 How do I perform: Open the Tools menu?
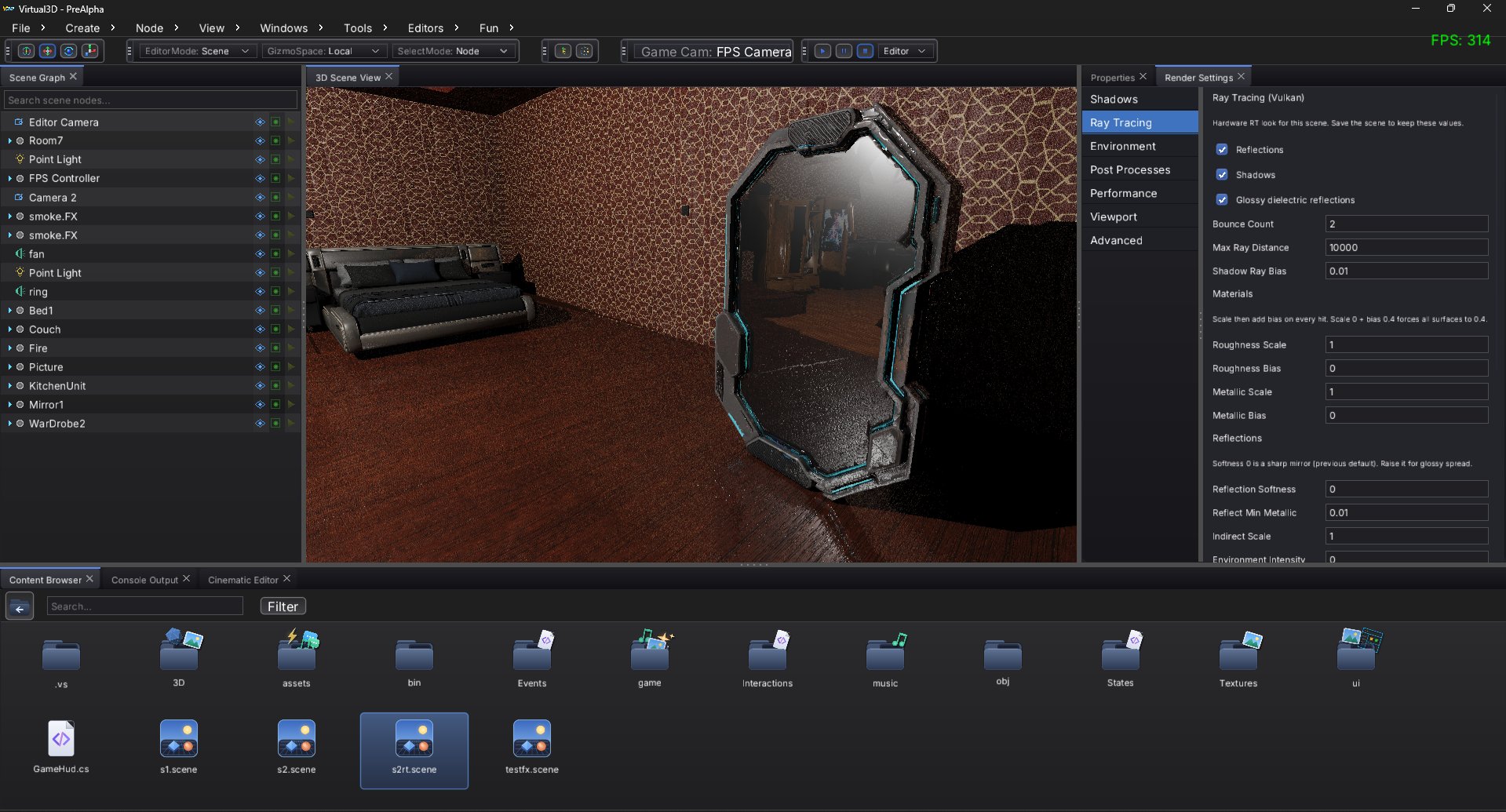point(358,28)
